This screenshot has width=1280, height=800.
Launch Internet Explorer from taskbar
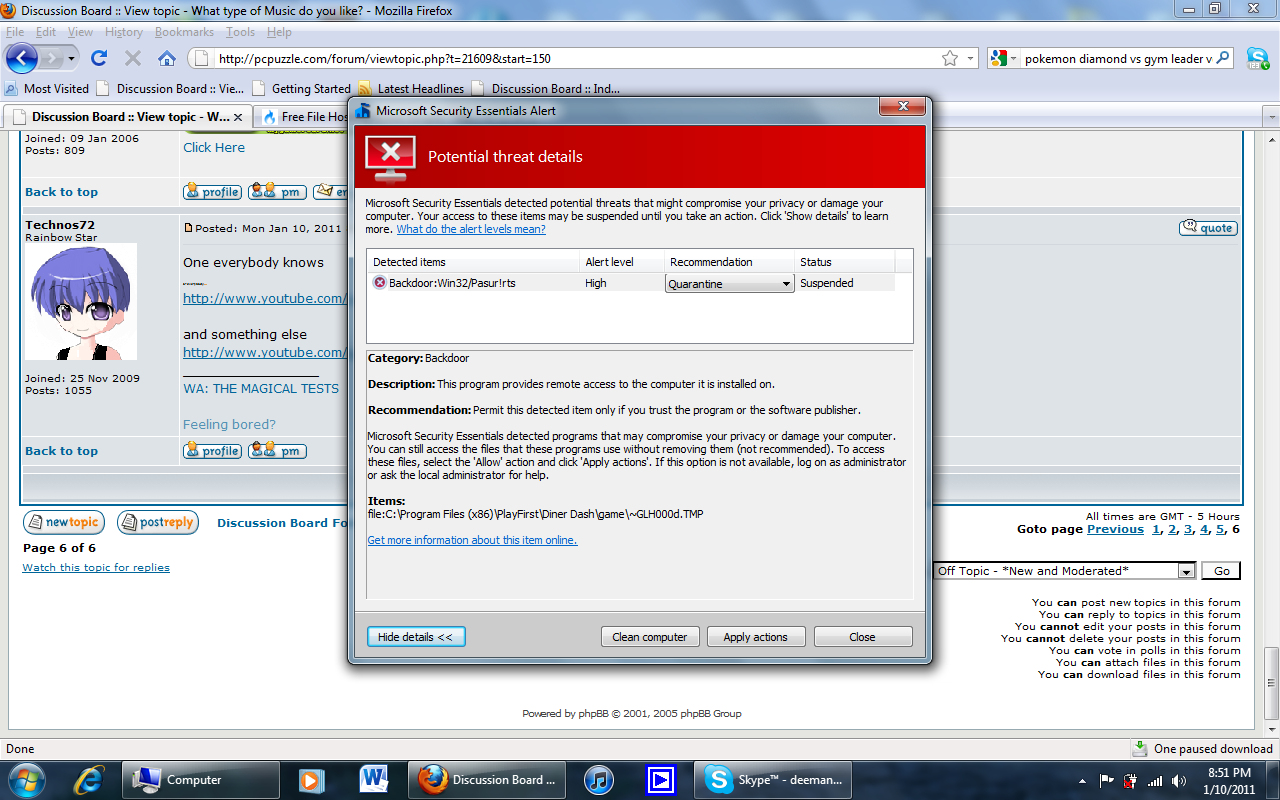(x=90, y=779)
